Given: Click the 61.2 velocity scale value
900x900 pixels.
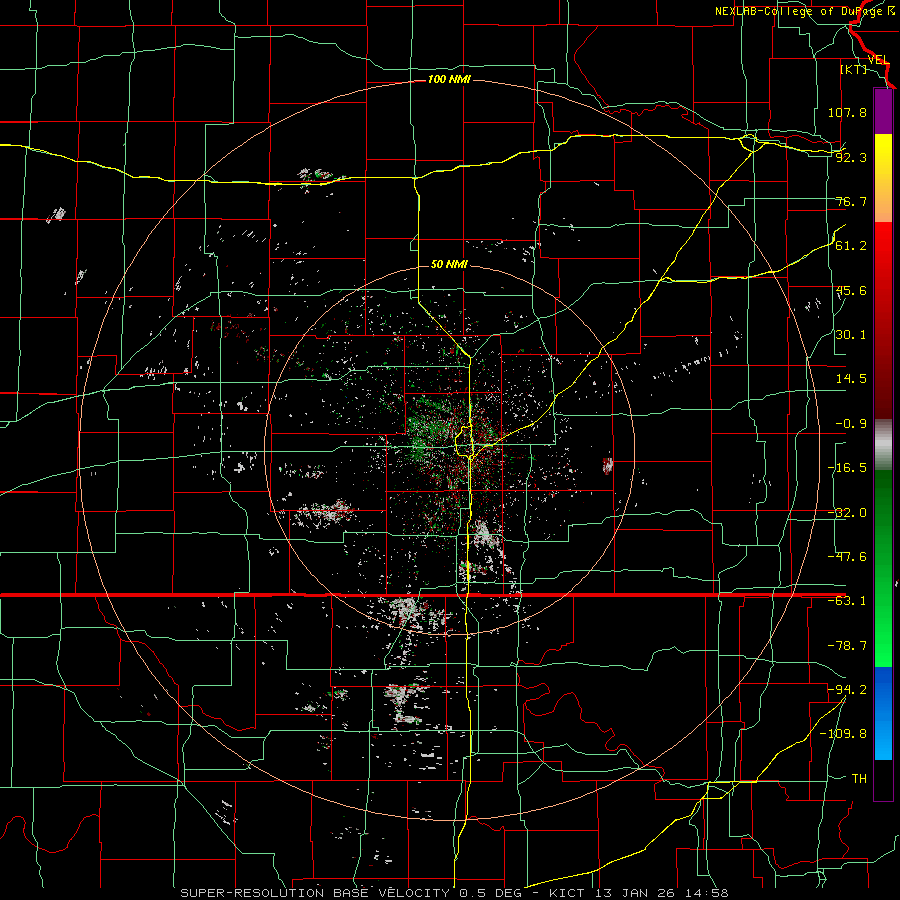Looking at the screenshot, I should pos(851,246).
